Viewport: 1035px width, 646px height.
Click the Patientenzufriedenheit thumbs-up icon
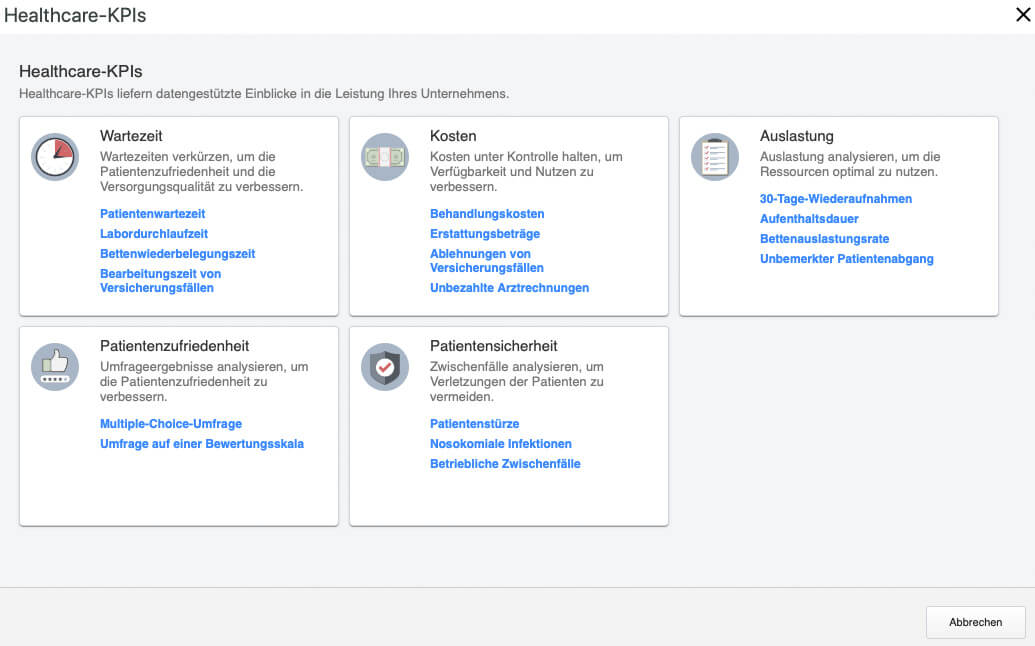pyautogui.click(x=55, y=367)
